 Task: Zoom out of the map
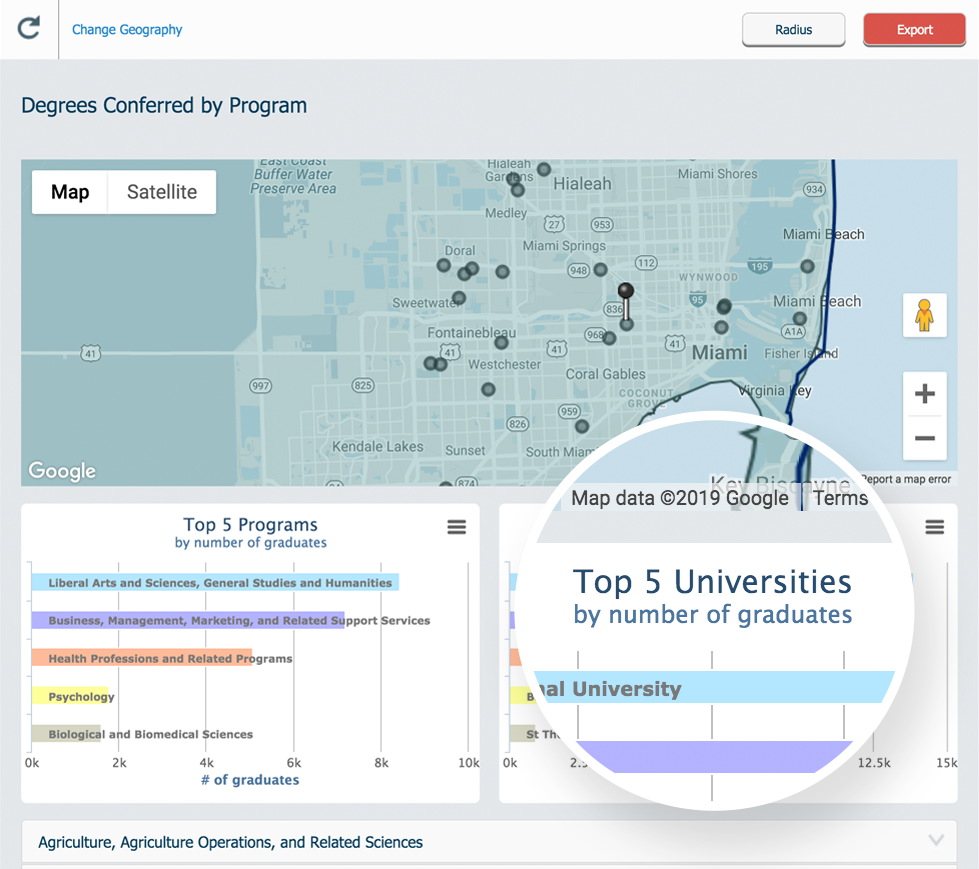[924, 438]
